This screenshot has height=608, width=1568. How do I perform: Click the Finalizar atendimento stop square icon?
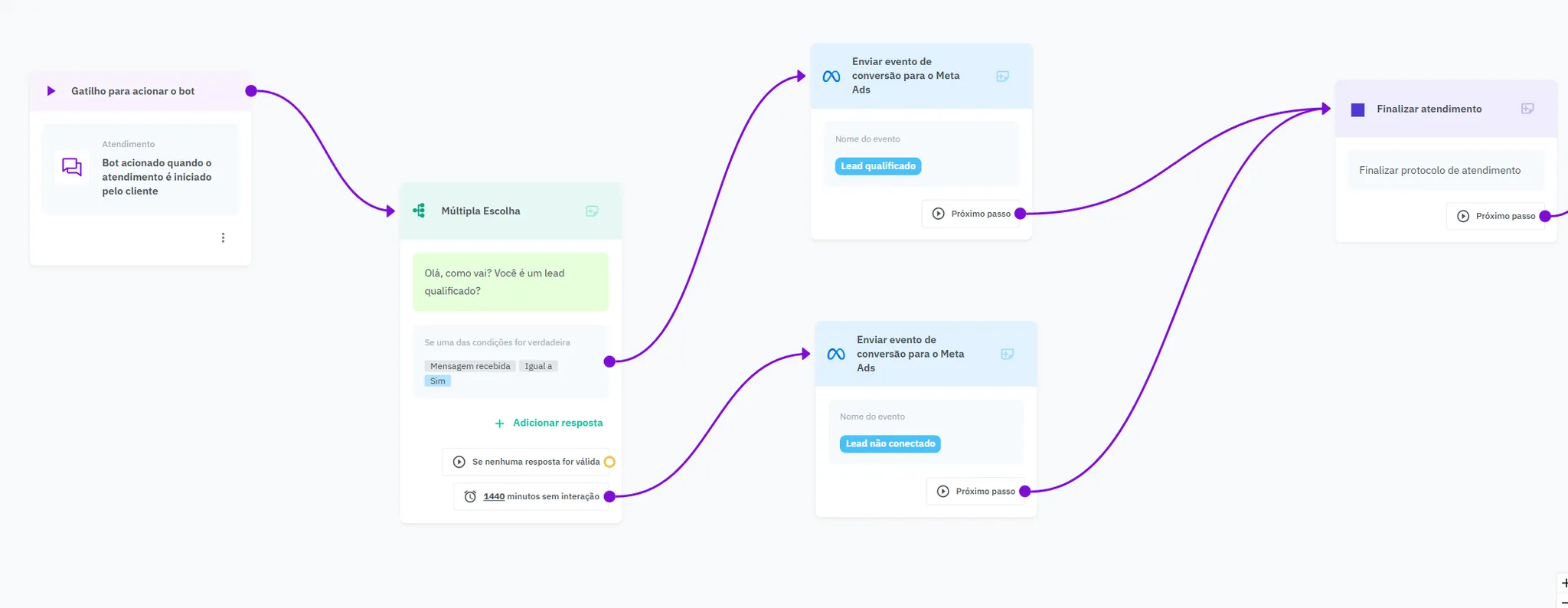(x=1357, y=110)
